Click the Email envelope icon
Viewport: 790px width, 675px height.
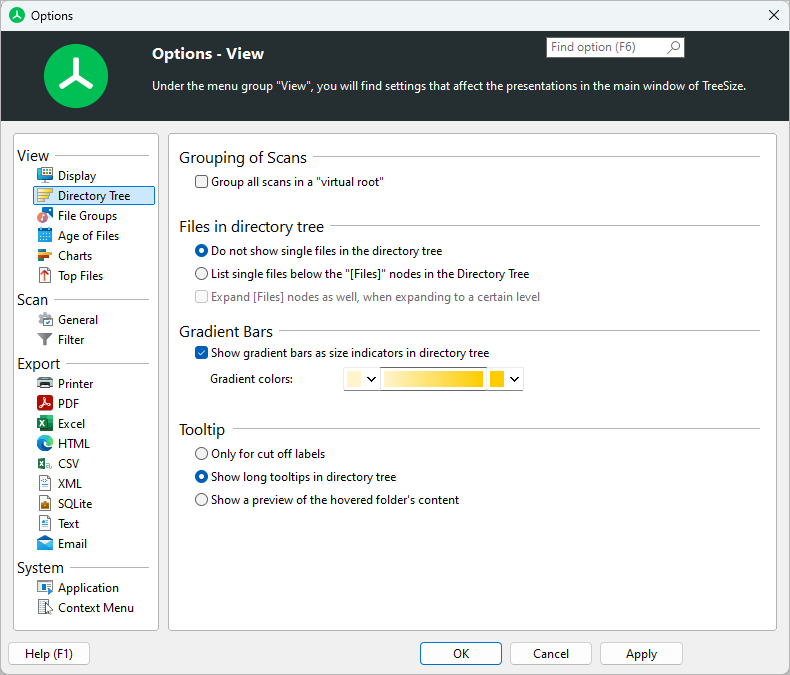pyautogui.click(x=45, y=543)
